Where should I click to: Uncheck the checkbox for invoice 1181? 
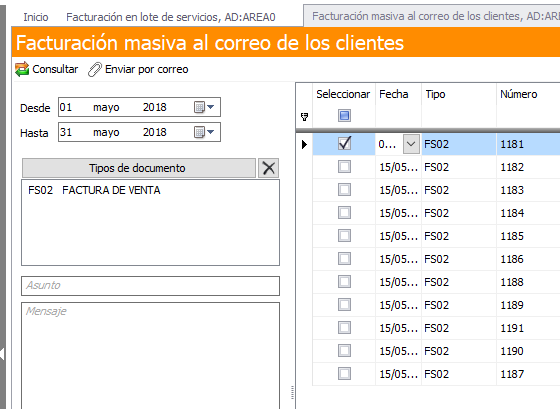click(x=344, y=144)
